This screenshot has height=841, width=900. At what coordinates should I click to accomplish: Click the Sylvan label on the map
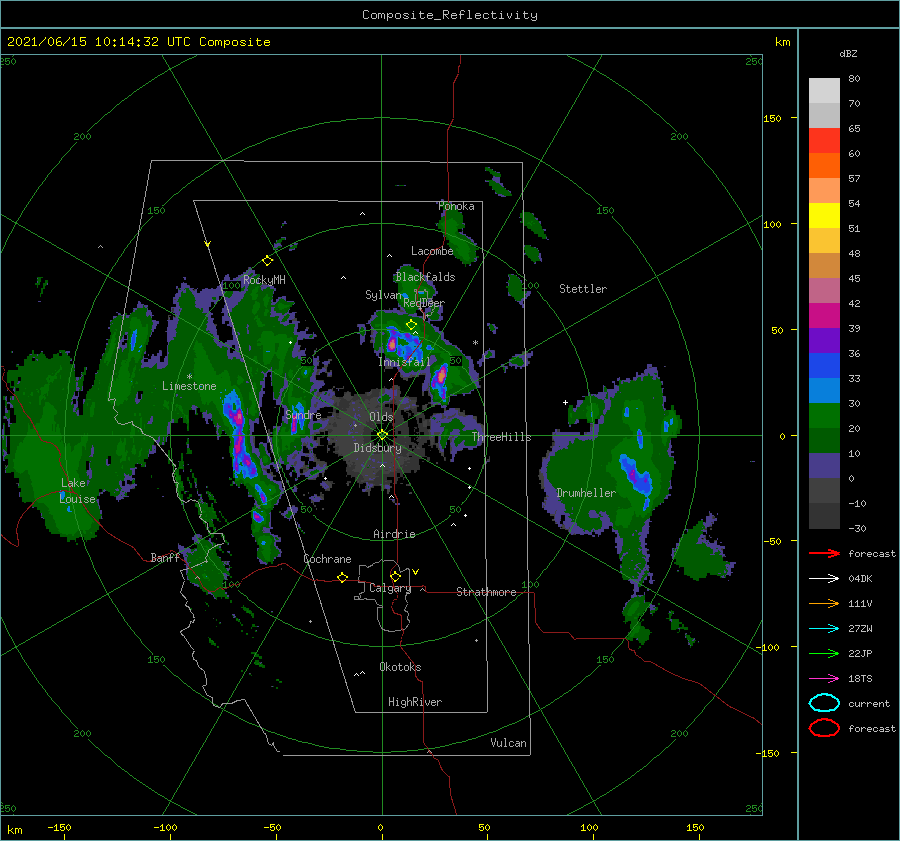[x=383, y=295]
